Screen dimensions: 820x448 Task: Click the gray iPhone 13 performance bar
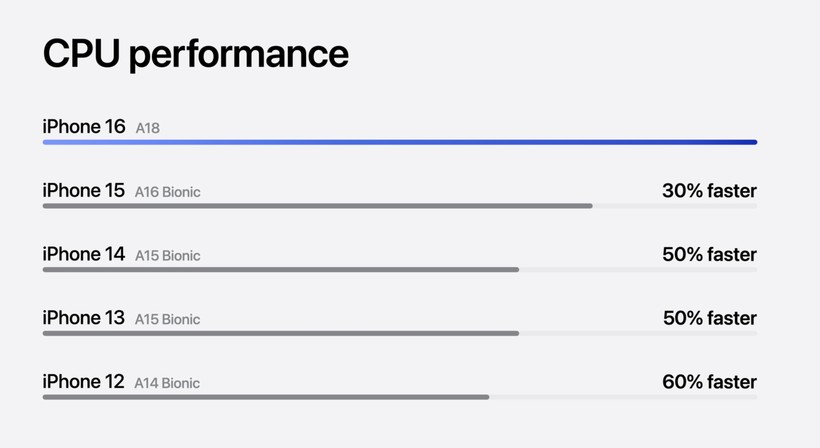[281, 334]
